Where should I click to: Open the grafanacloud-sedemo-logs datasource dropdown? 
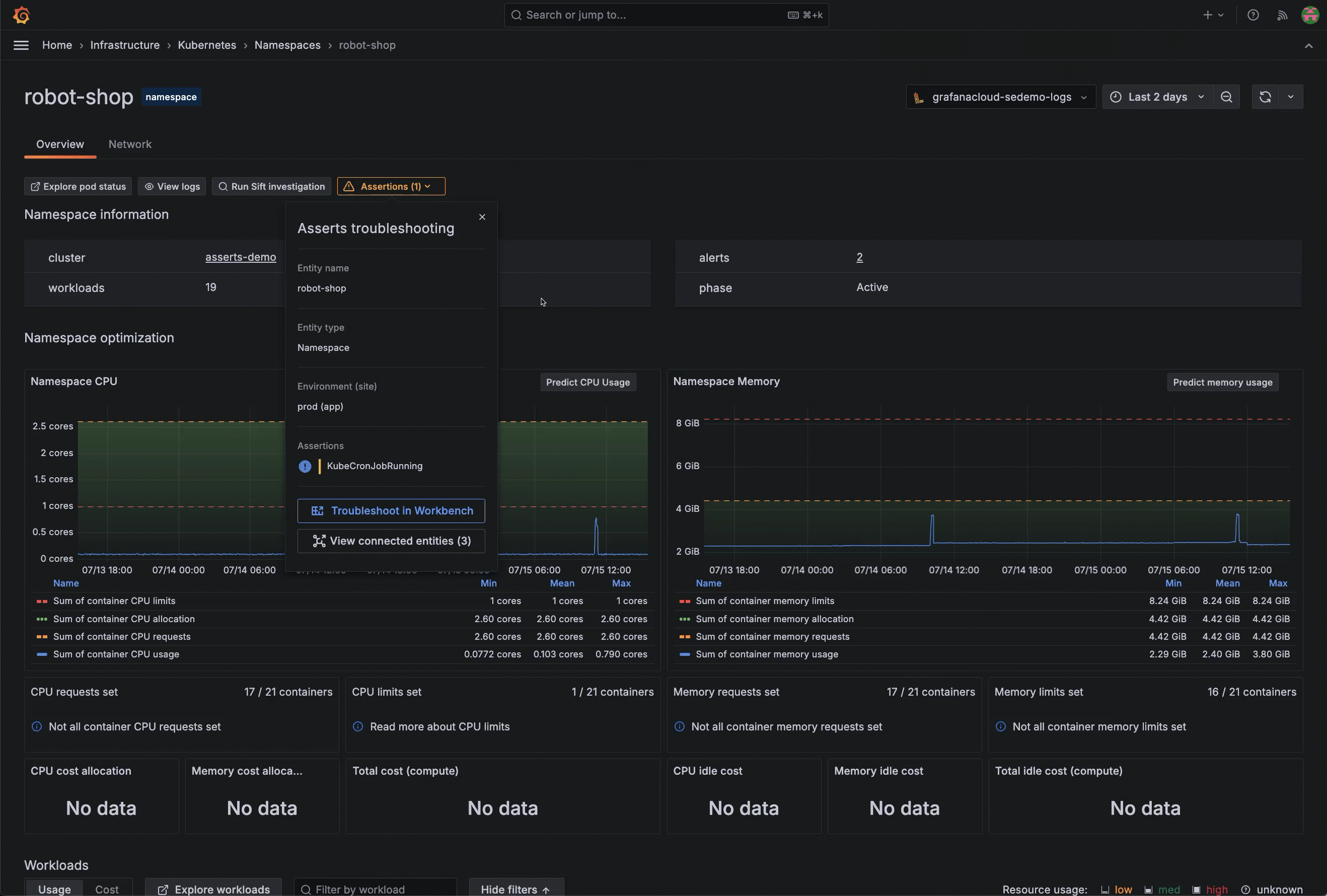pos(1000,97)
